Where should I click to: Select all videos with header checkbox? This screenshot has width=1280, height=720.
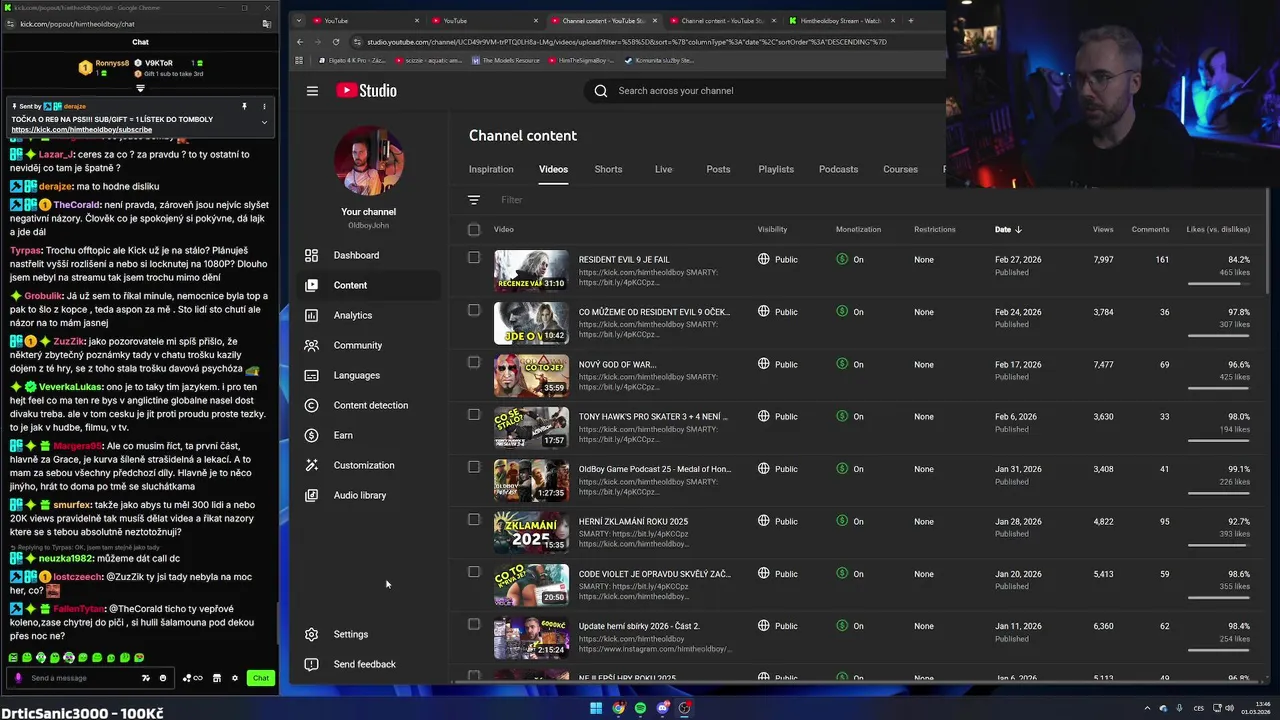(x=474, y=230)
